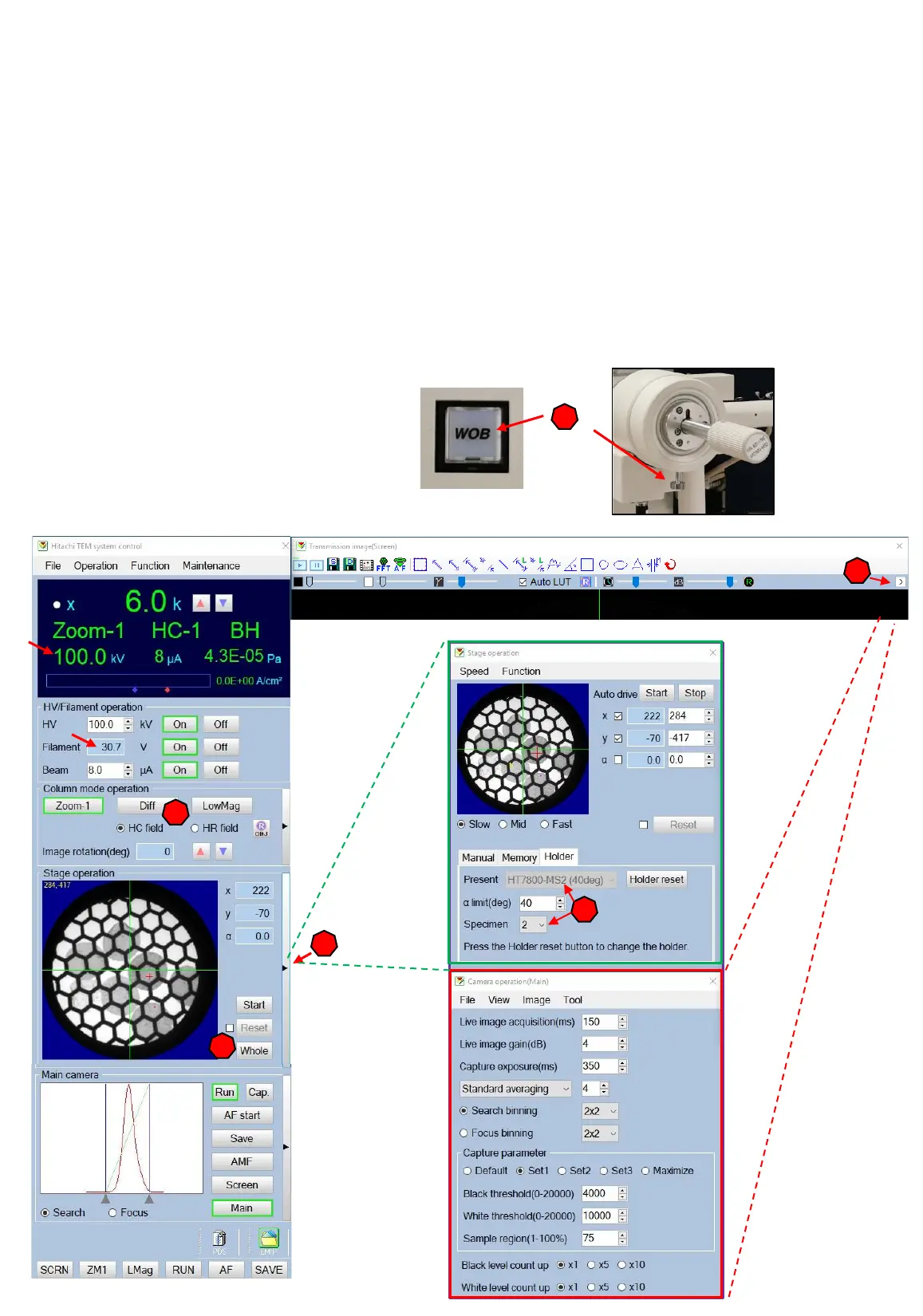The image size is (923, 1316).
Task: Select Focus binning radio button
Action: [463, 1133]
